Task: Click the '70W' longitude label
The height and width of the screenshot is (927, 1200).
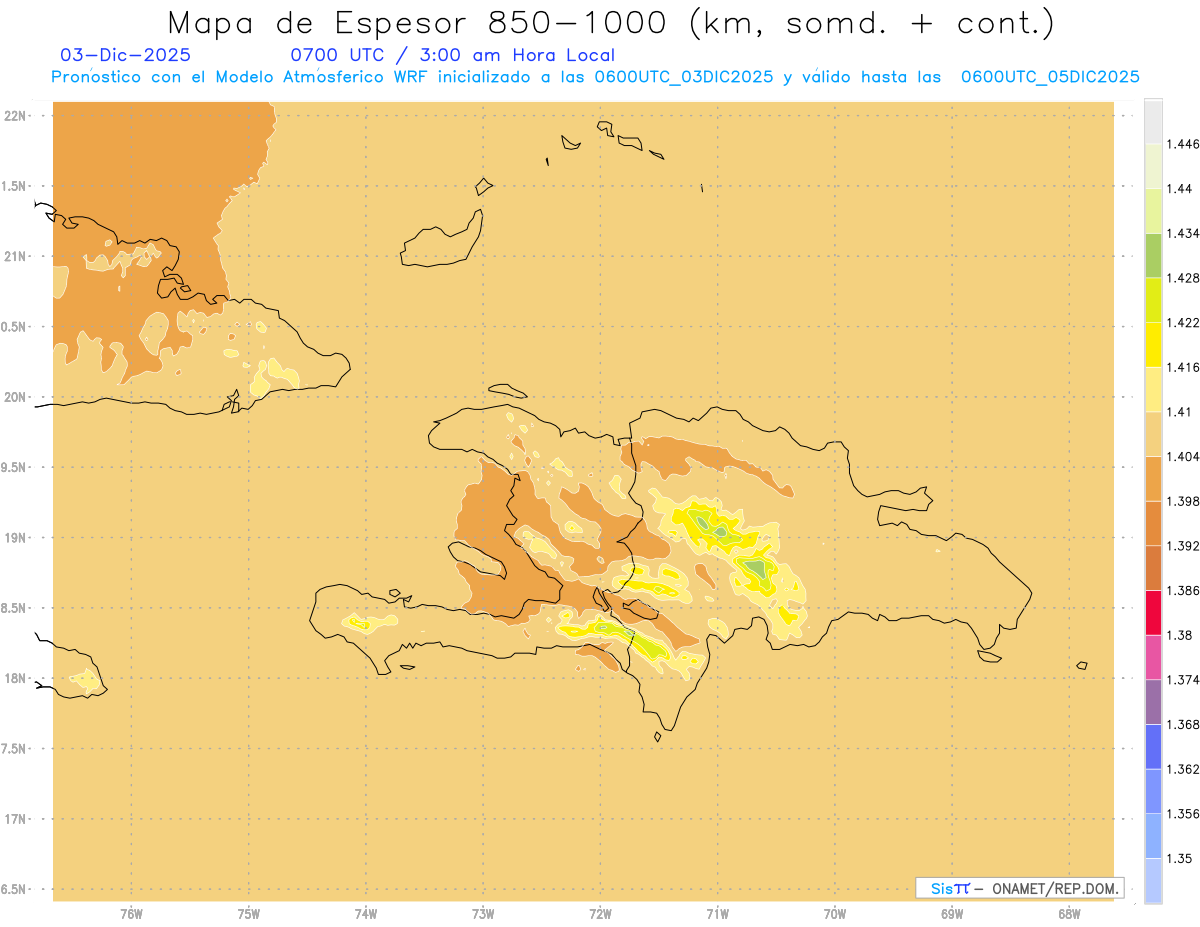Action: point(835,913)
